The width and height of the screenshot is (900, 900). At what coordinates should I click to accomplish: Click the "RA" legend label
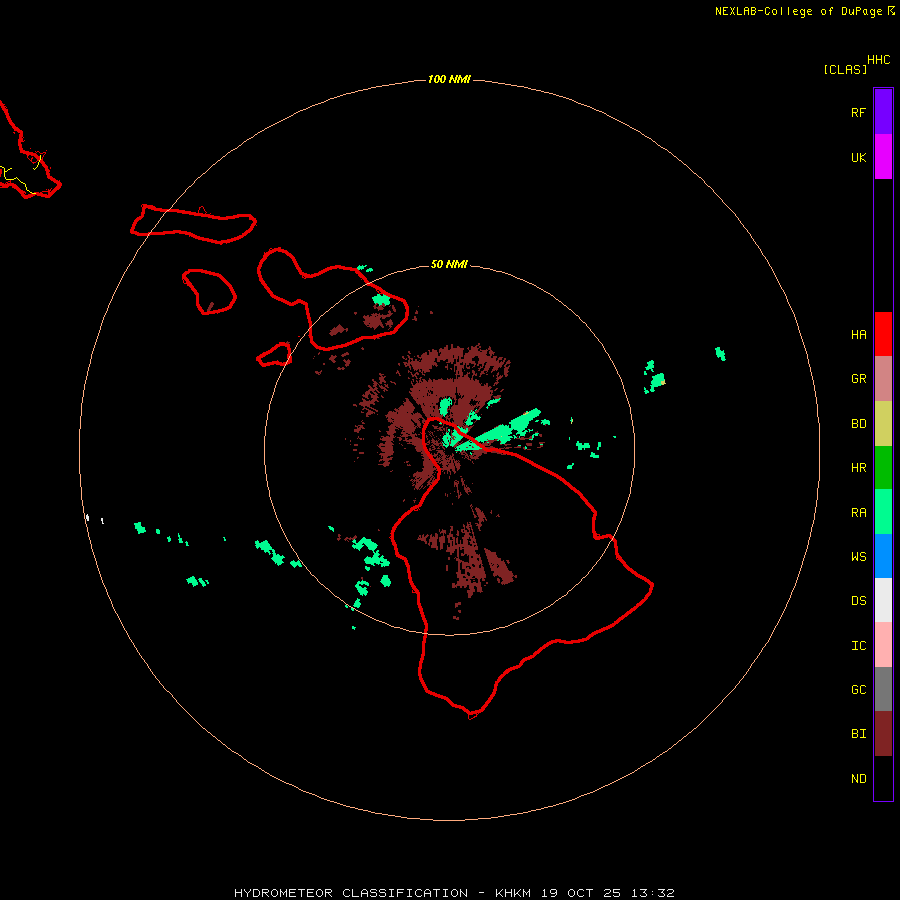858,513
